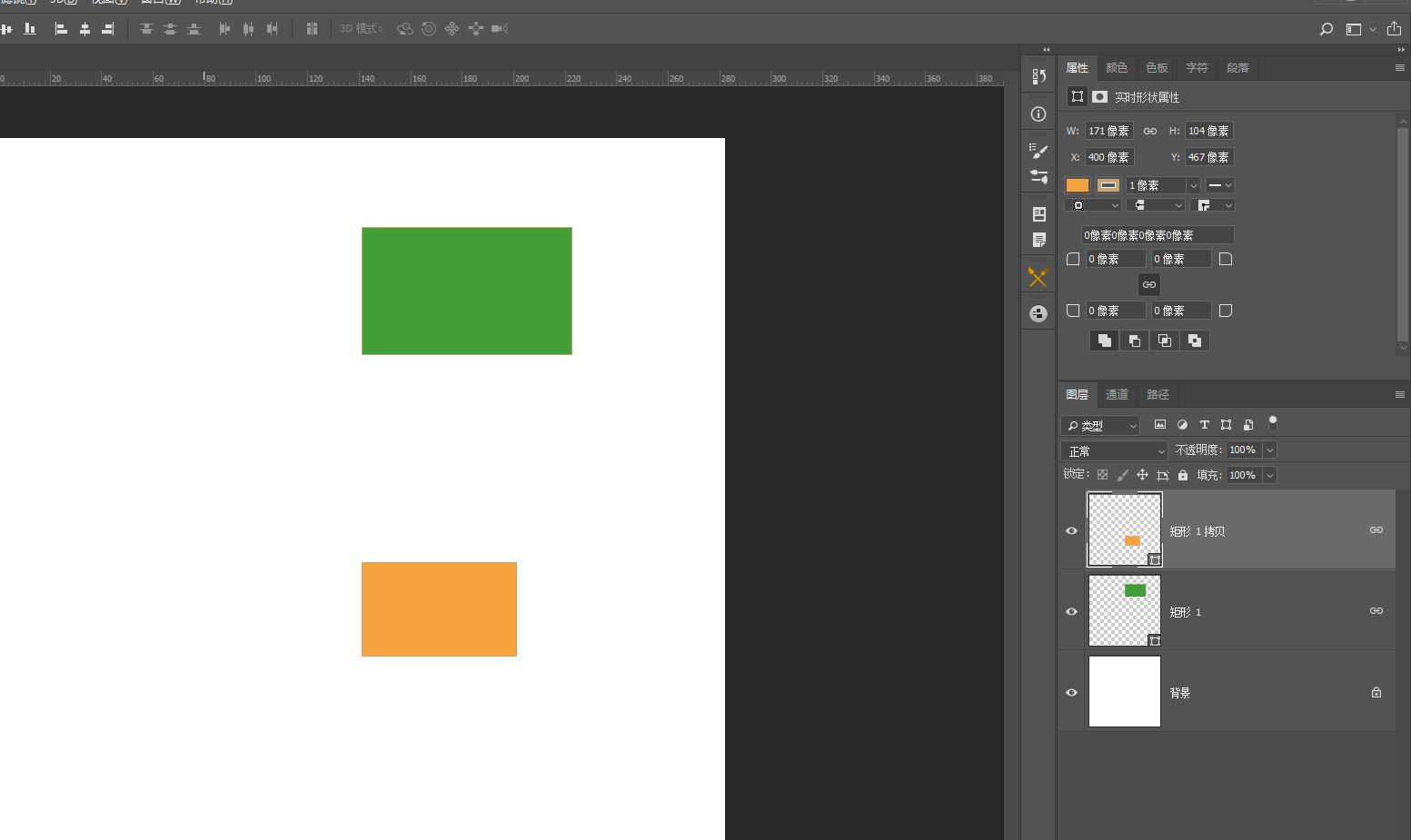Open the Brush settings panel icon
This screenshot has width=1411, height=840.
pyautogui.click(x=1038, y=152)
